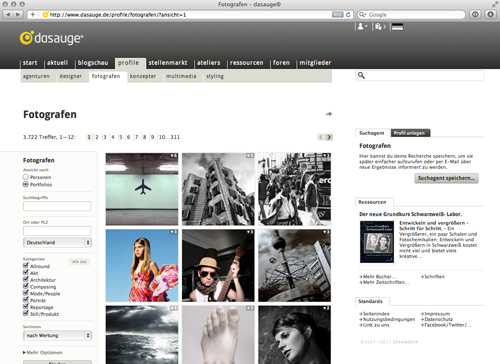The width and height of the screenshot is (500, 364).
Task: Uncheck the Reportage category checkbox
Action: click(26, 307)
